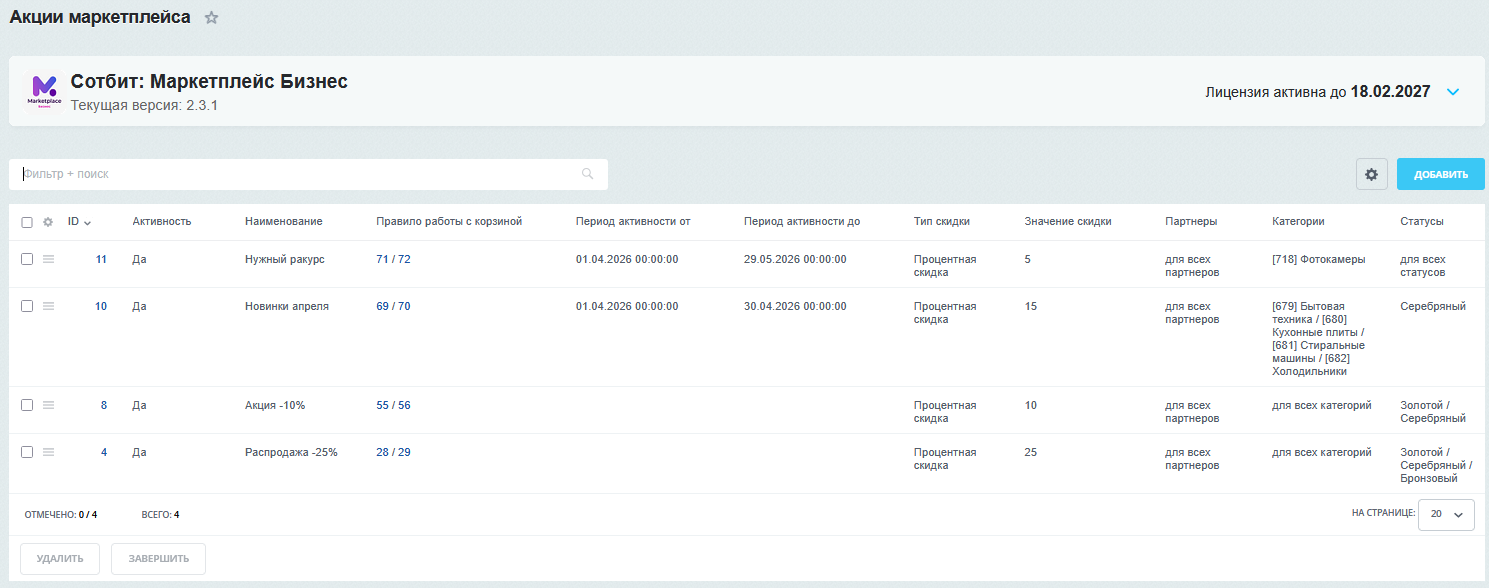Viewport: 1489px width, 588px height.
Task: Open row actions menu for Нужный ракурс
Action: pyautogui.click(x=48, y=259)
